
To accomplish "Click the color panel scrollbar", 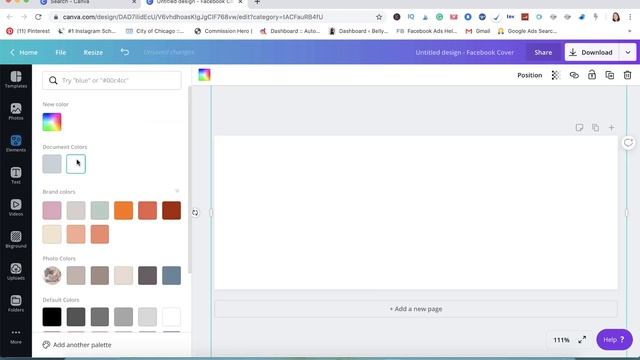I will [189, 180].
